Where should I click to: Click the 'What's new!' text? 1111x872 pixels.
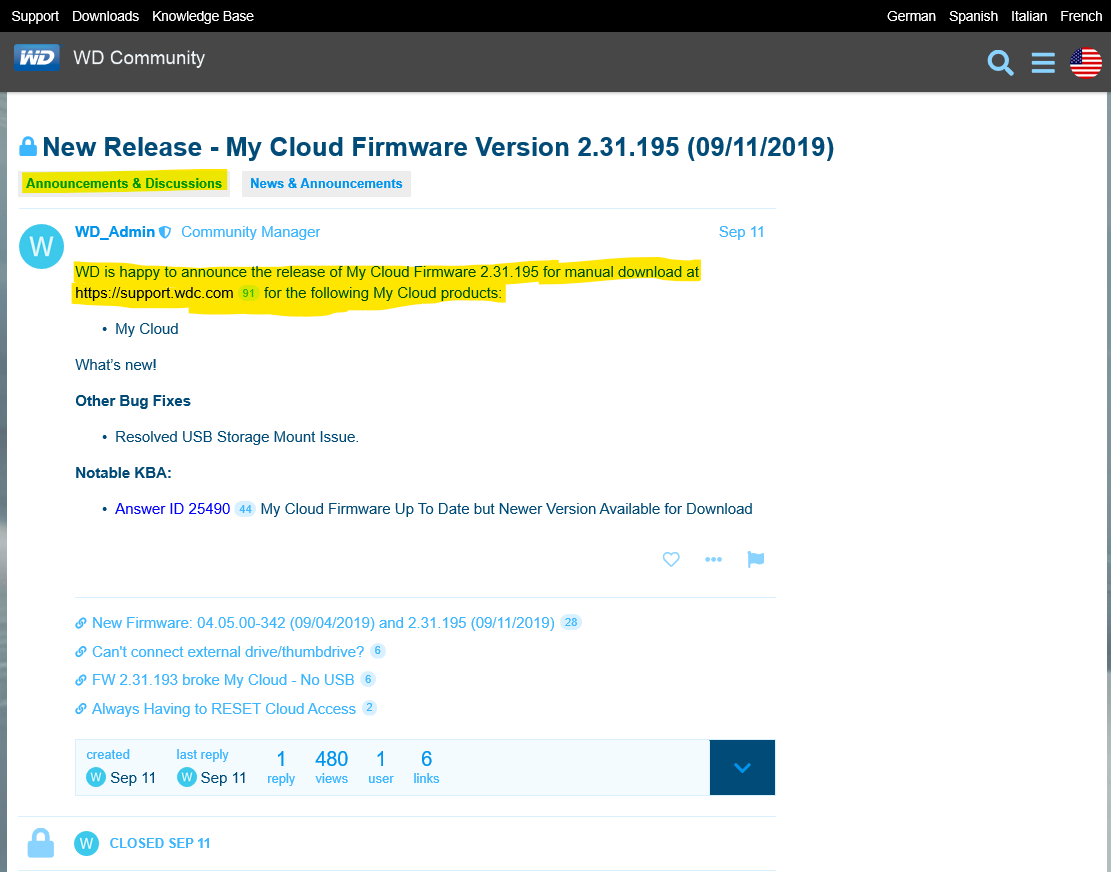116,366
